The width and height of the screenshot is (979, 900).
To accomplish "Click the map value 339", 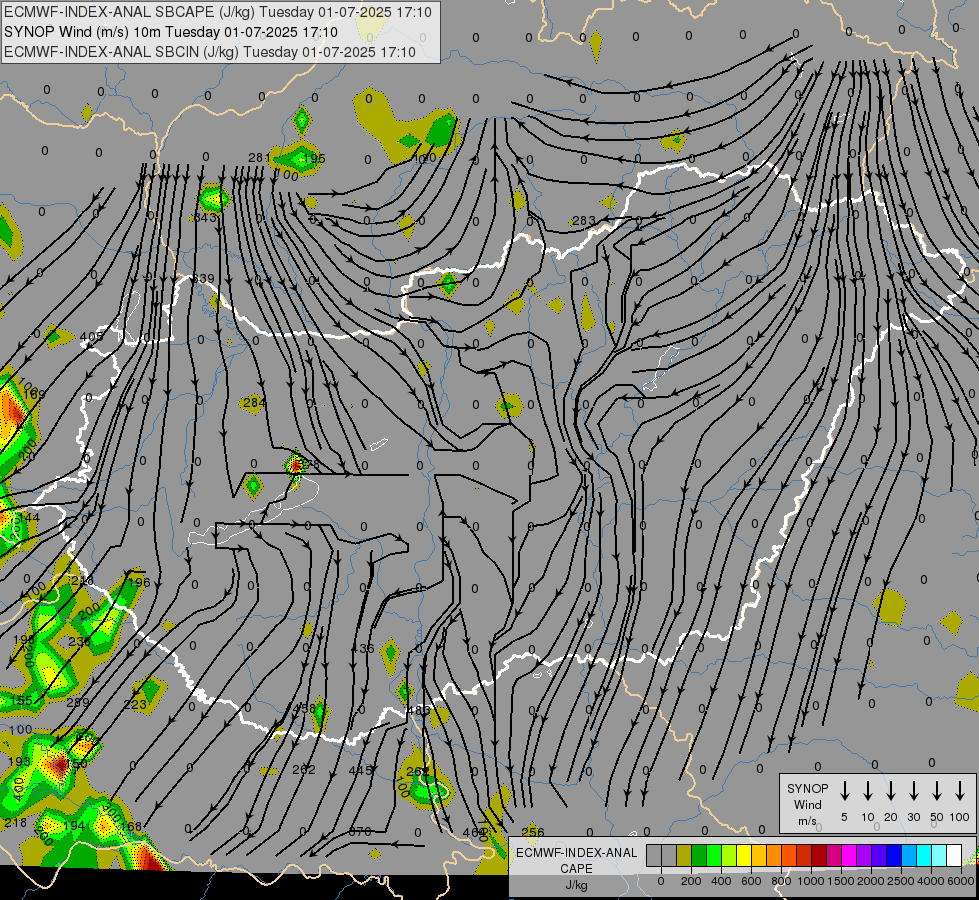I will click(202, 279).
